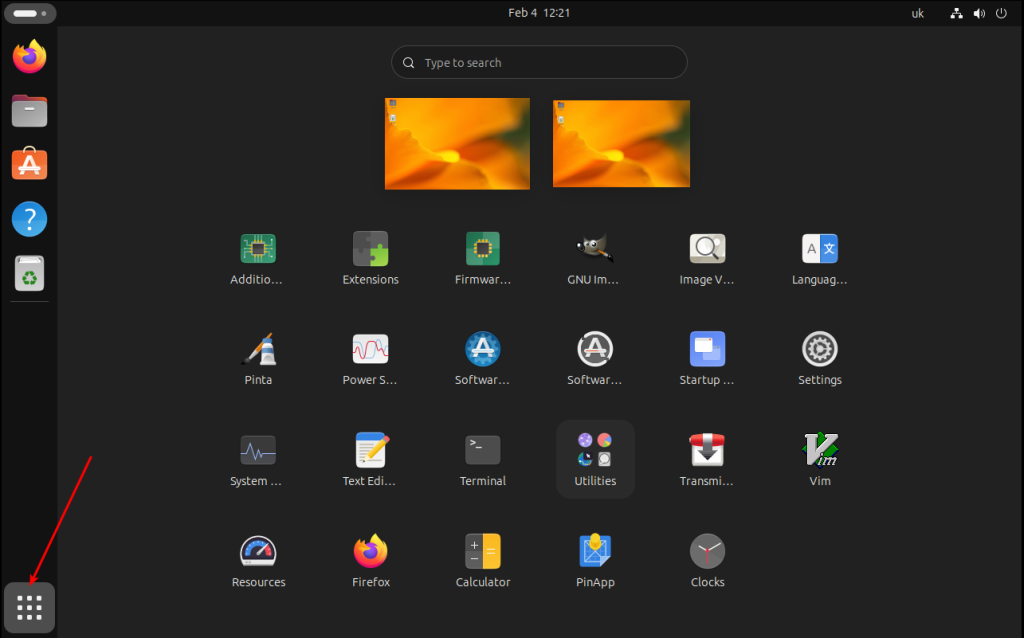Viewport: 1024px width, 638px height.
Task: Open the clock and calendar menu
Action: [x=539, y=13]
